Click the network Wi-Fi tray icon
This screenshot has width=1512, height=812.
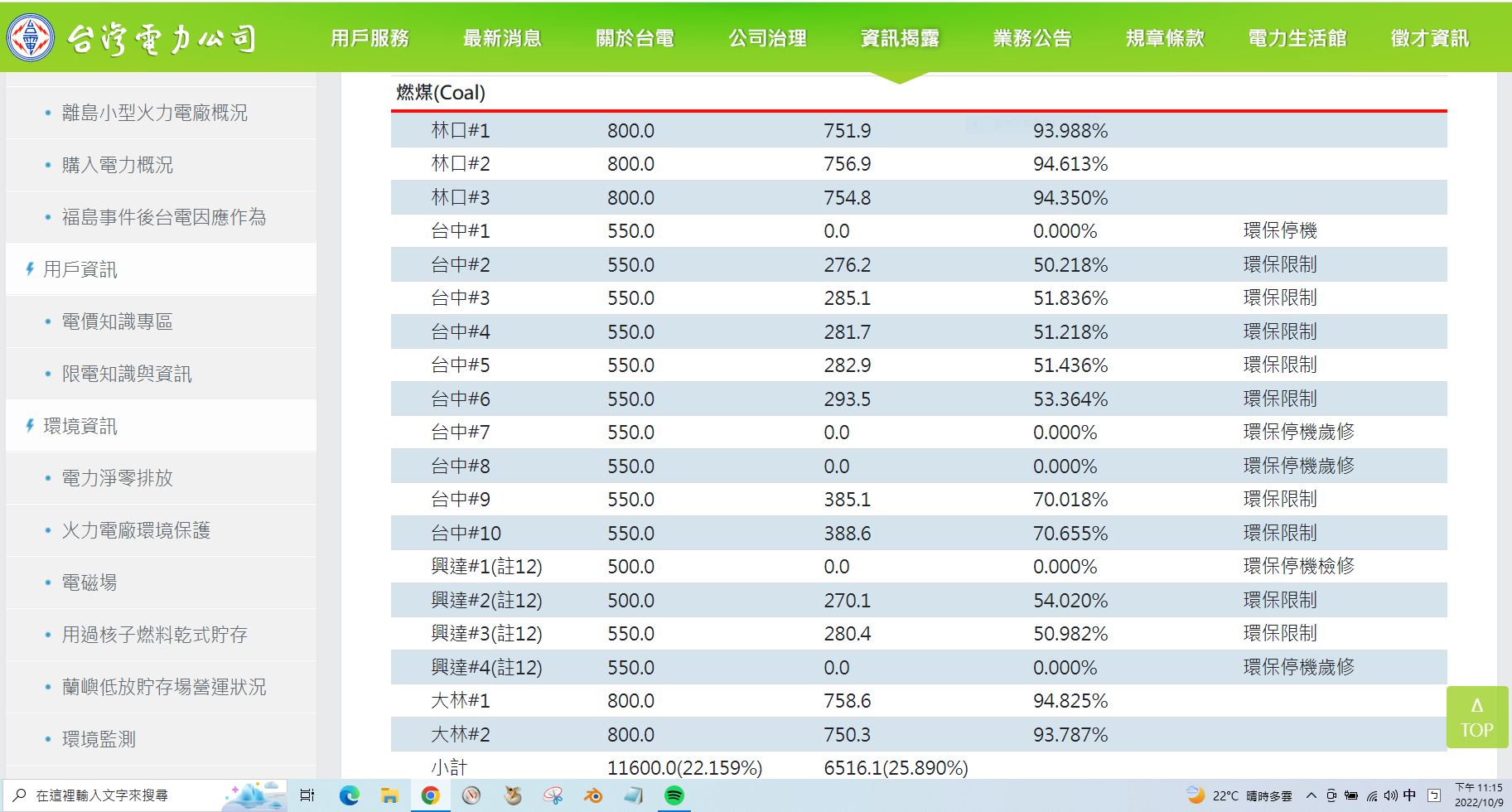pos(1371,796)
